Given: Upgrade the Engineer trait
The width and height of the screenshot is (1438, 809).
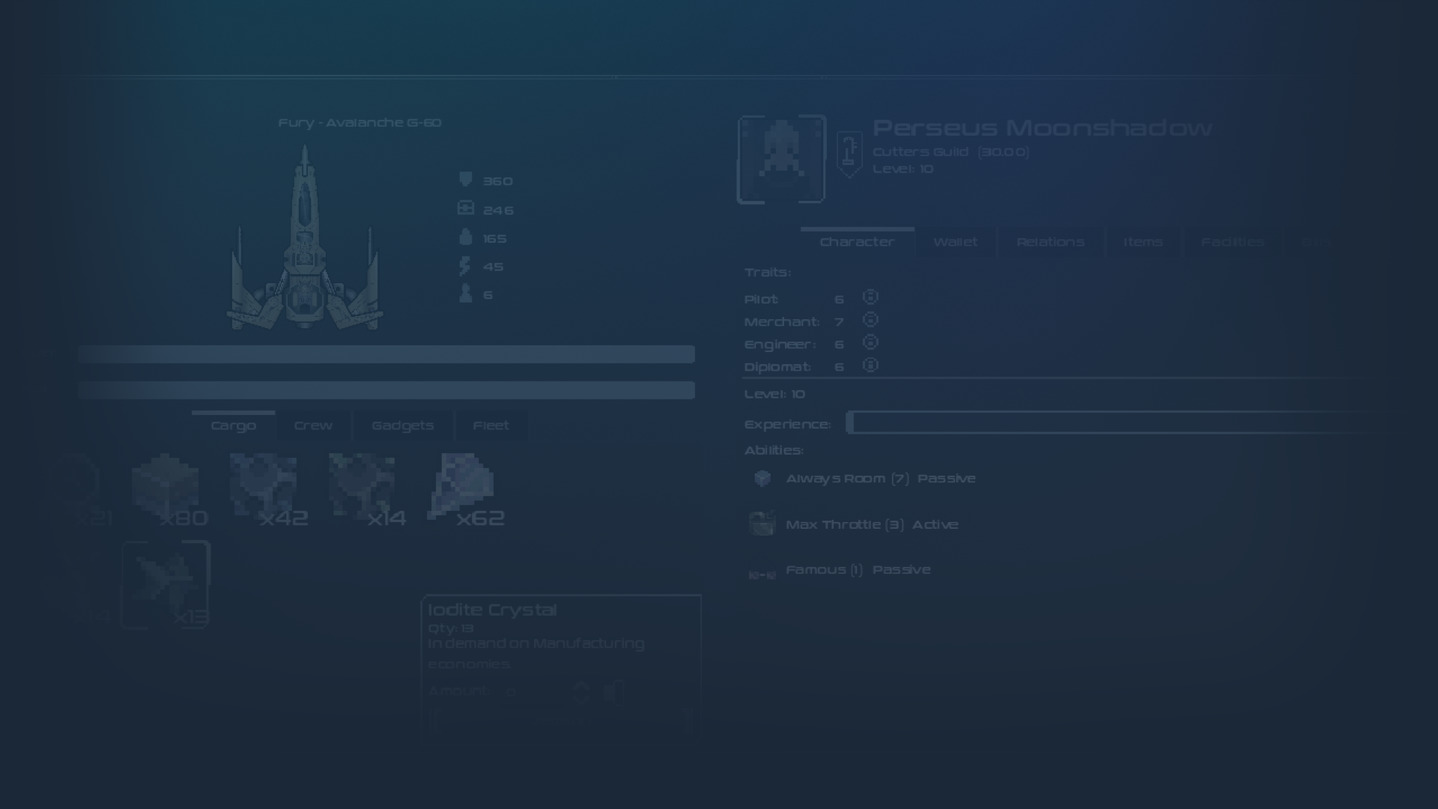Looking at the screenshot, I should pyautogui.click(x=870, y=343).
